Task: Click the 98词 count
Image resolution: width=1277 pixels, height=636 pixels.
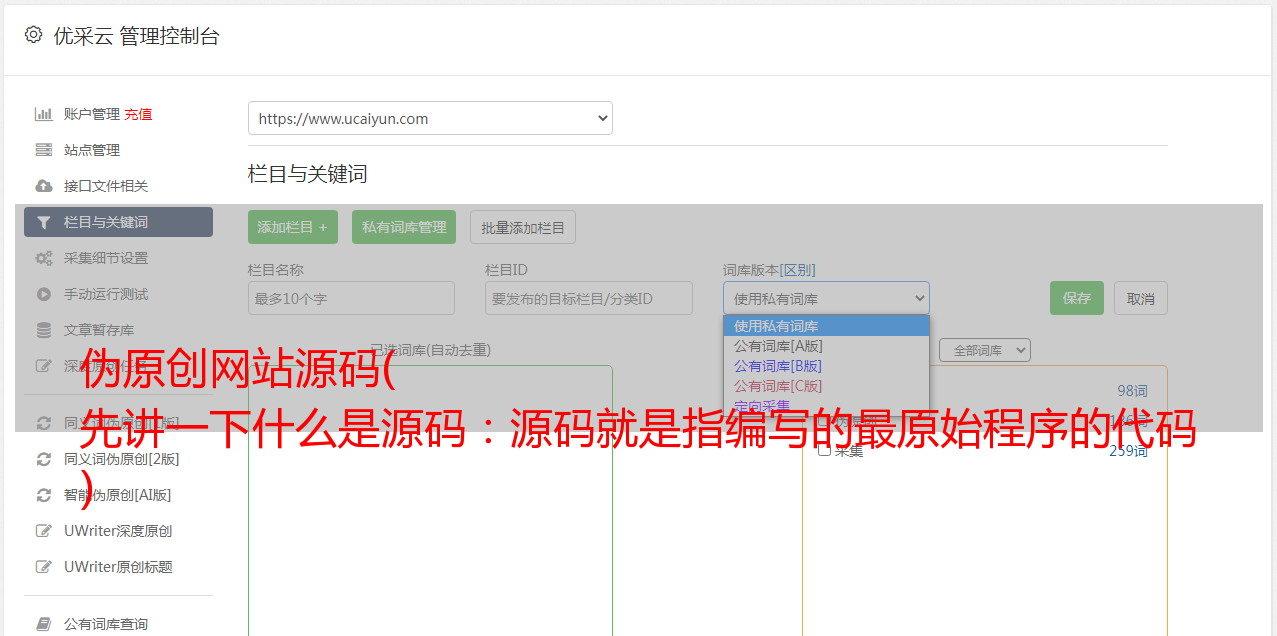Action: pyautogui.click(x=1132, y=391)
